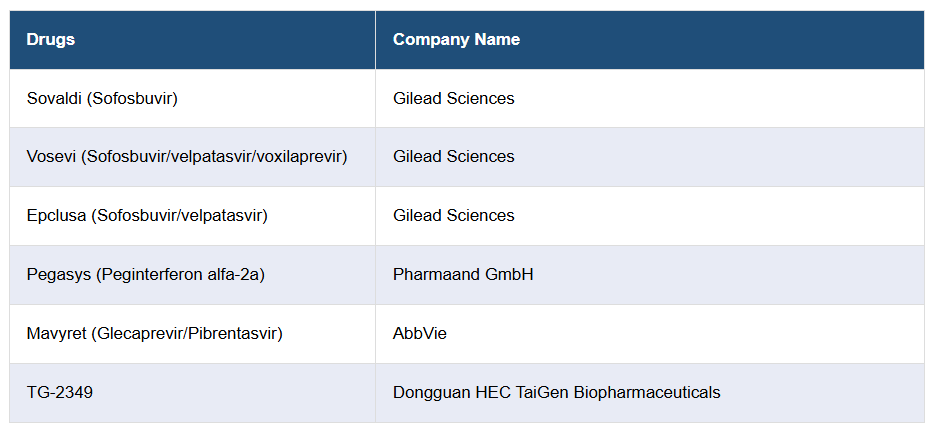Click Gilead Sciences in the Sovaldi row
The image size is (936, 433).
[453, 98]
